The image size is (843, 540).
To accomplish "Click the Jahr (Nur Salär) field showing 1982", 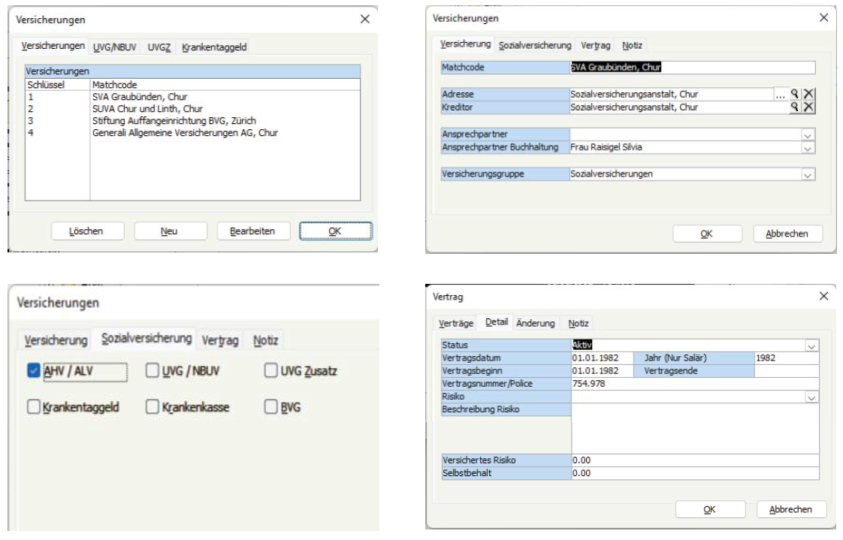I will coord(787,358).
